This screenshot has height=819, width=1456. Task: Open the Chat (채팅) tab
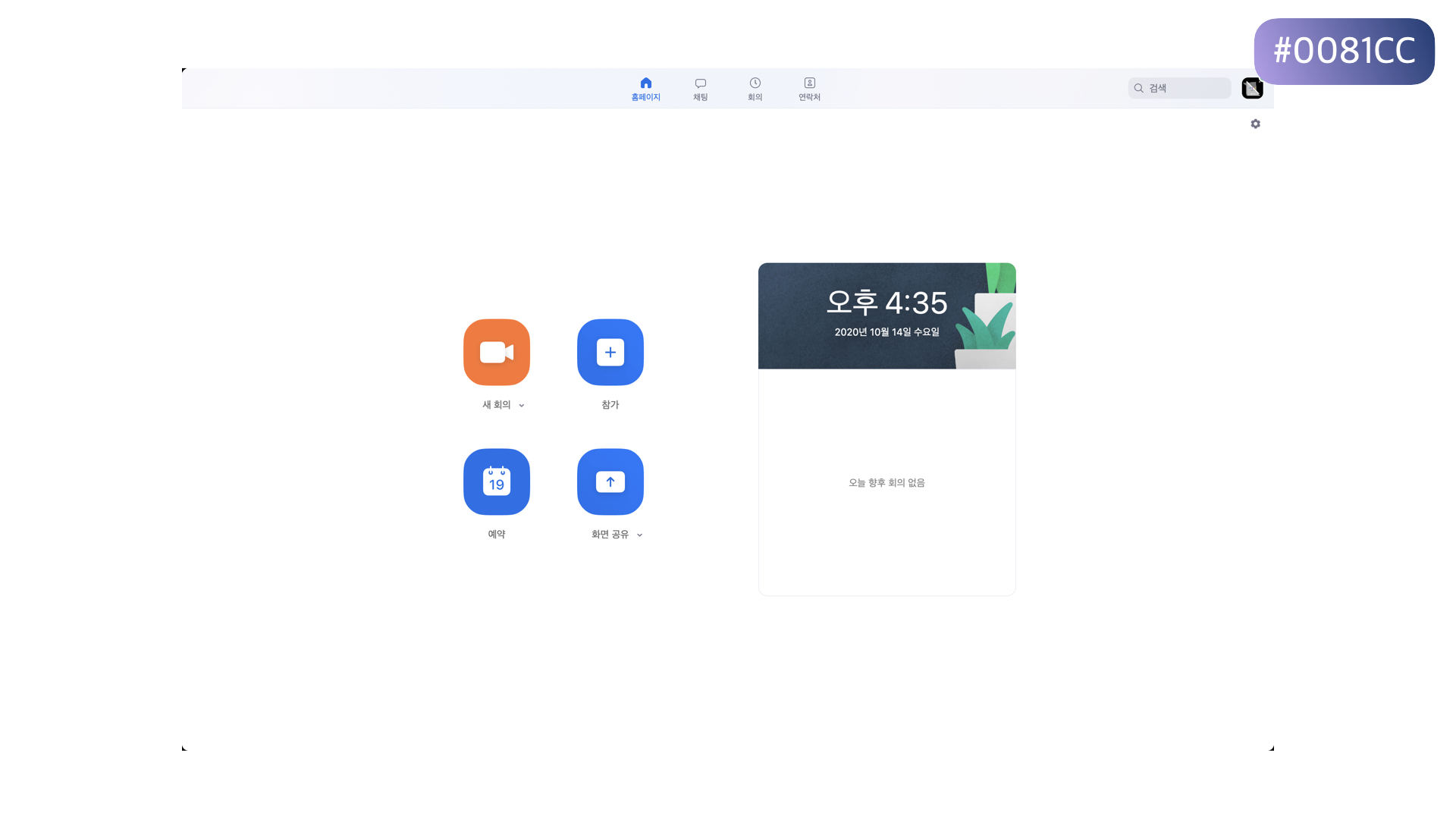(701, 89)
